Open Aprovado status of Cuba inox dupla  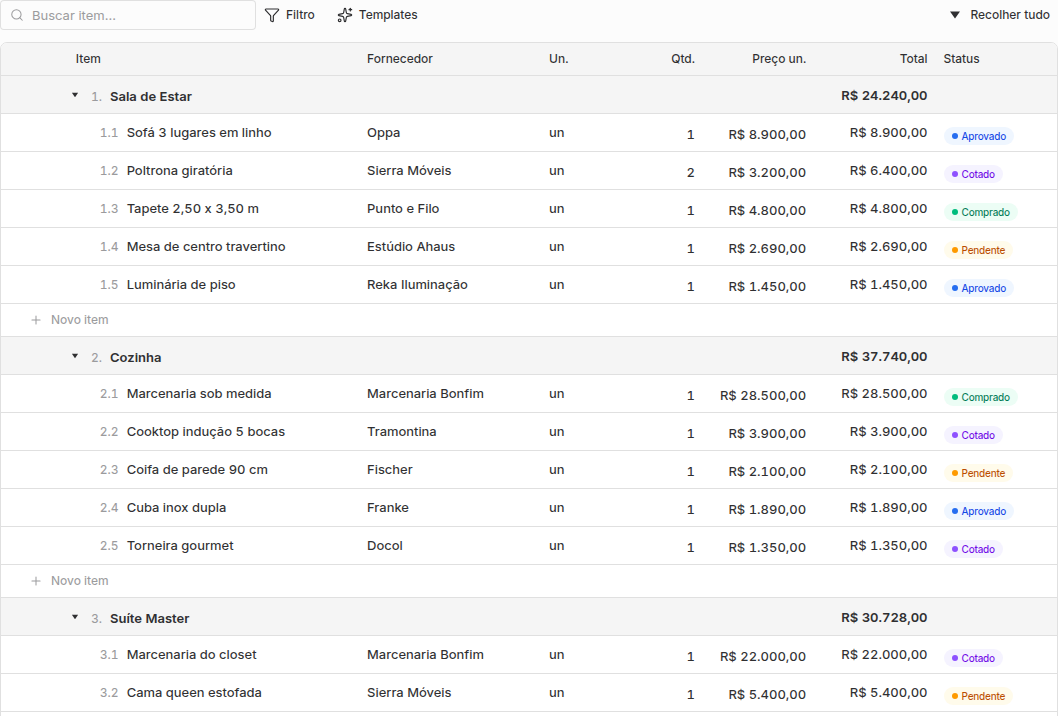pos(978,512)
